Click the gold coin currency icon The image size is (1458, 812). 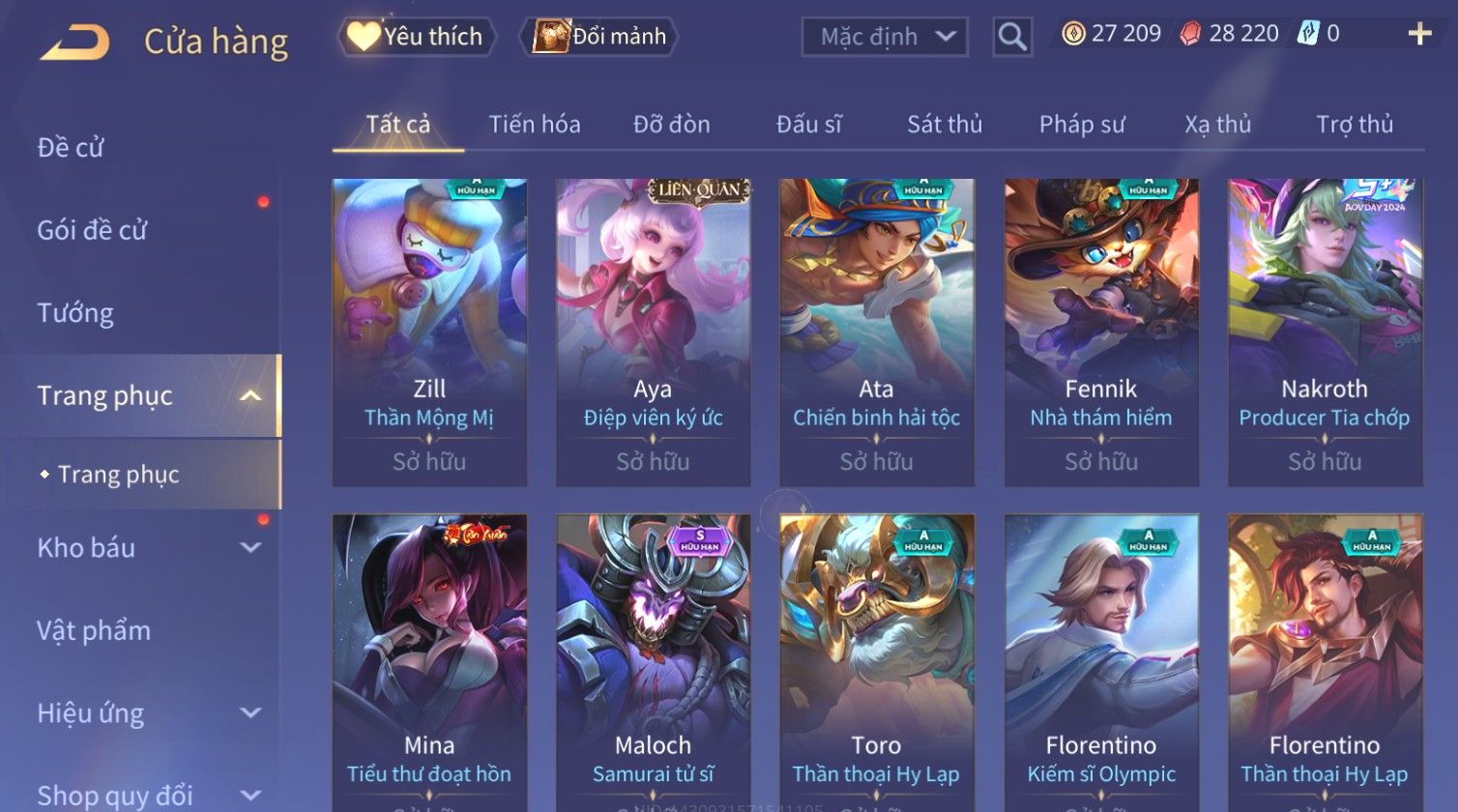point(1073,35)
